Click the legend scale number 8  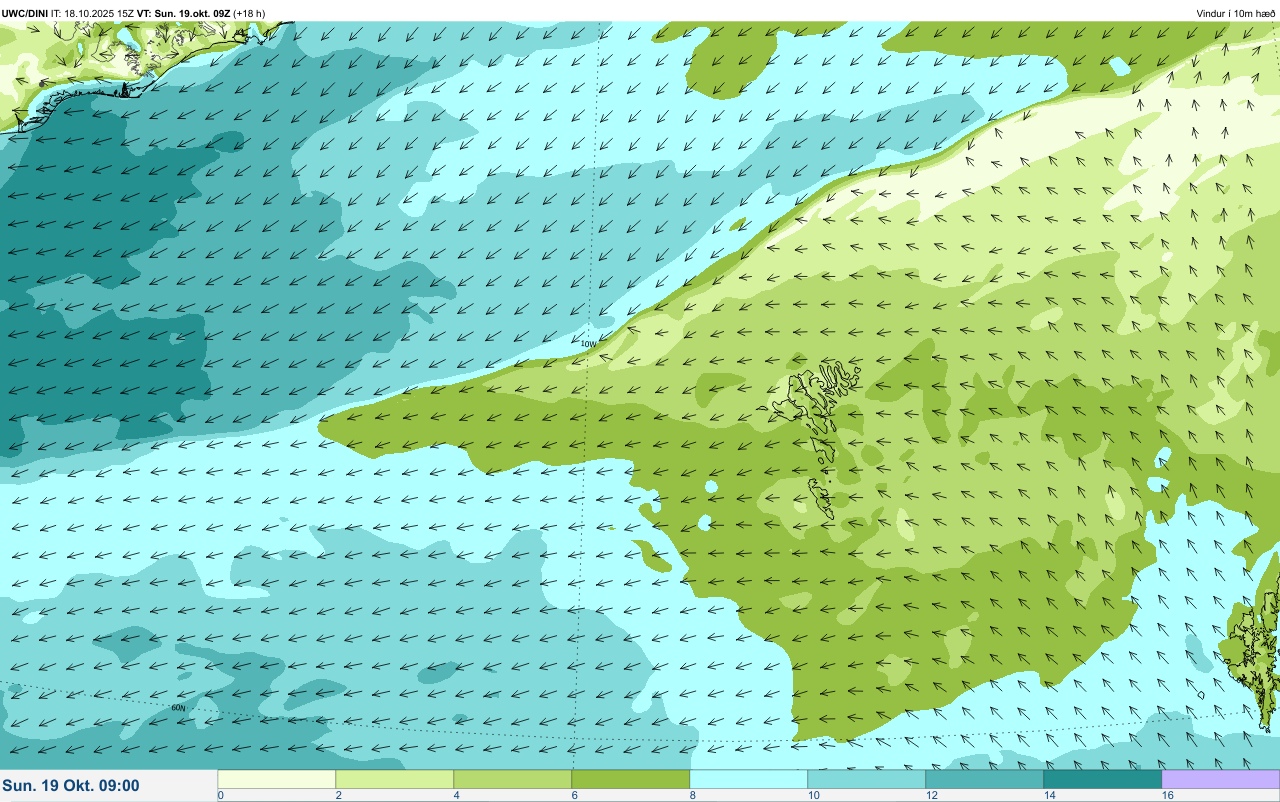coord(693,795)
